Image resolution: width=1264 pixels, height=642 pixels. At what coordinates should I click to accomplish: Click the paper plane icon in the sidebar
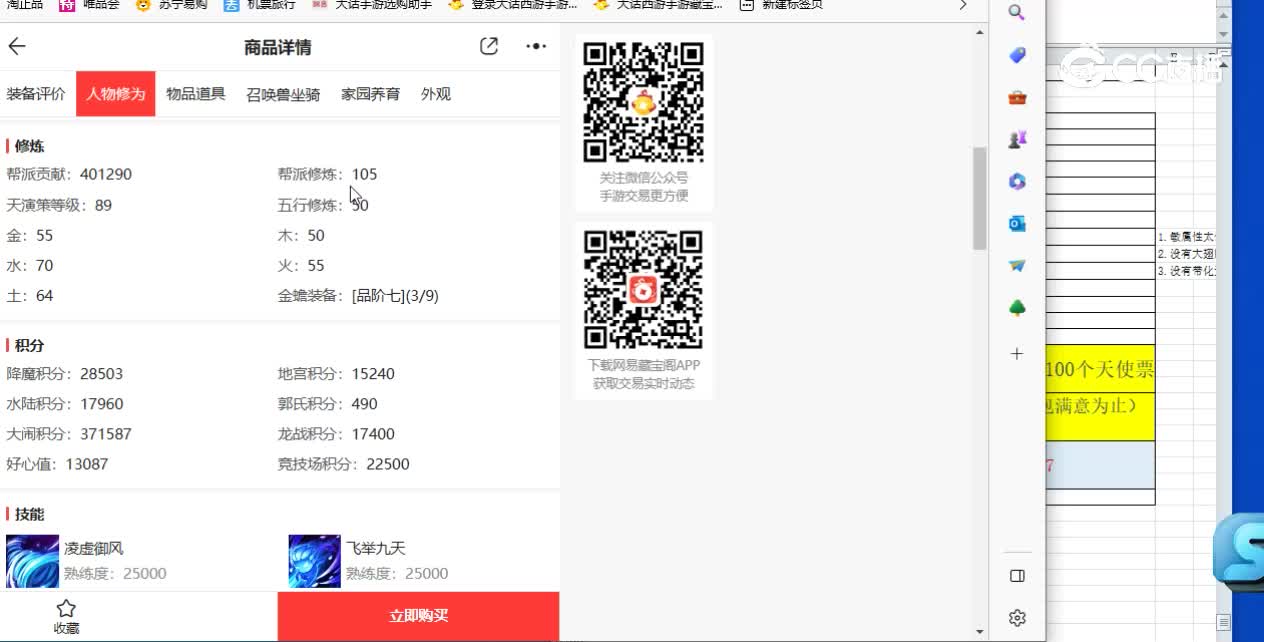click(1017, 265)
